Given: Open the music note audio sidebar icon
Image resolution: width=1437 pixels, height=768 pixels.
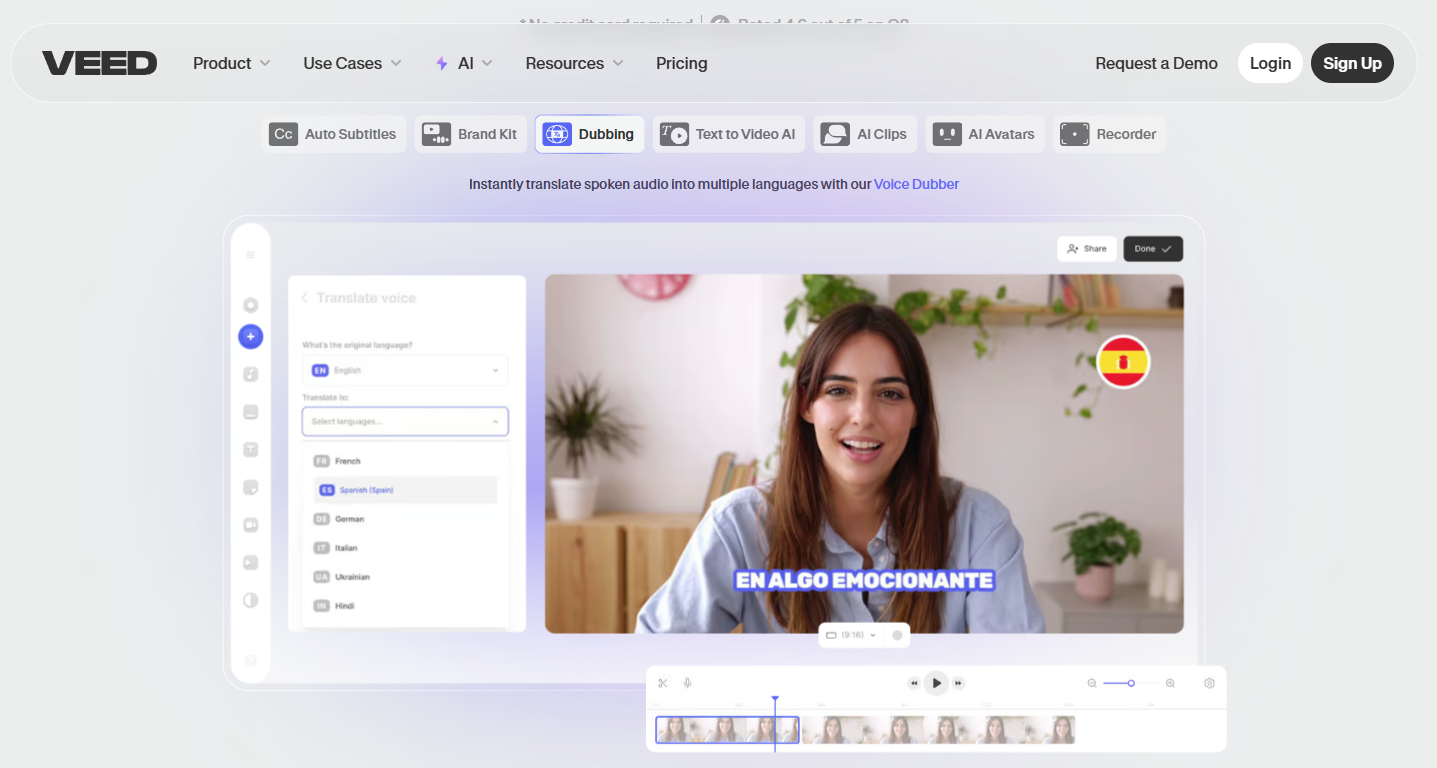Looking at the screenshot, I should [250, 374].
